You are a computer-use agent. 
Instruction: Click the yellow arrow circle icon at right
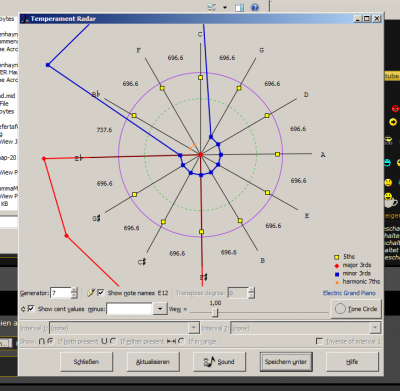(x=393, y=122)
